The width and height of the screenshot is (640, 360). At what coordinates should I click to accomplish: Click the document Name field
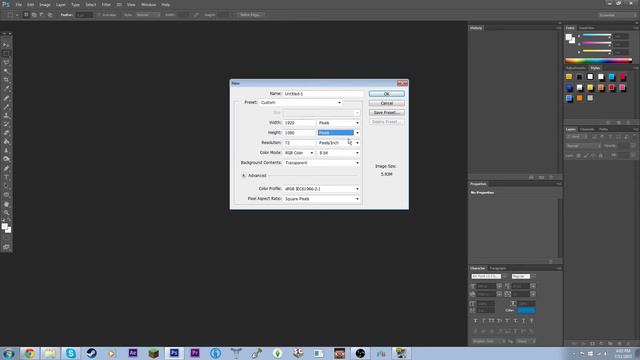click(323, 94)
